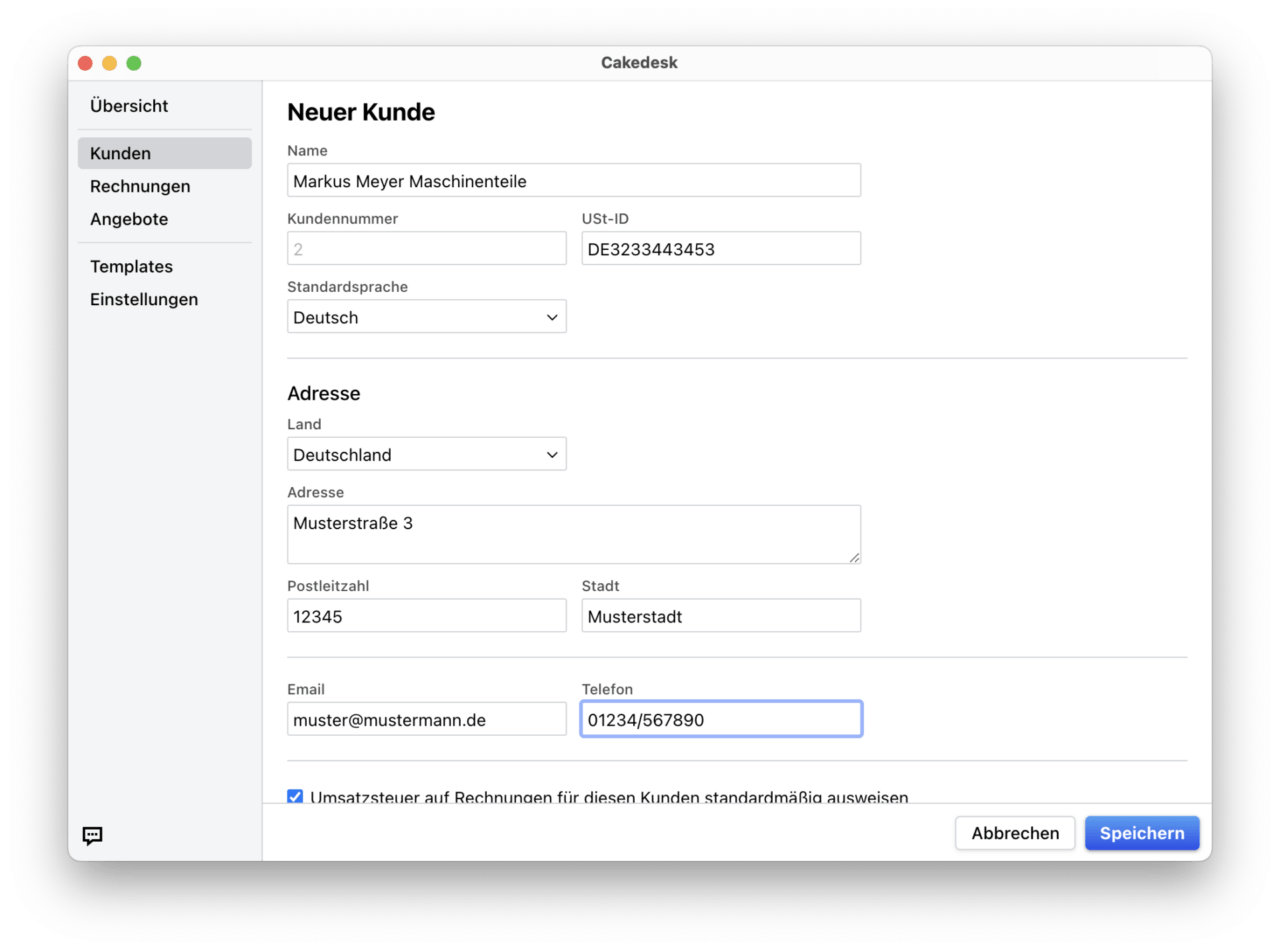1280x951 pixels.
Task: Select Kunden in the sidebar
Action: point(121,154)
